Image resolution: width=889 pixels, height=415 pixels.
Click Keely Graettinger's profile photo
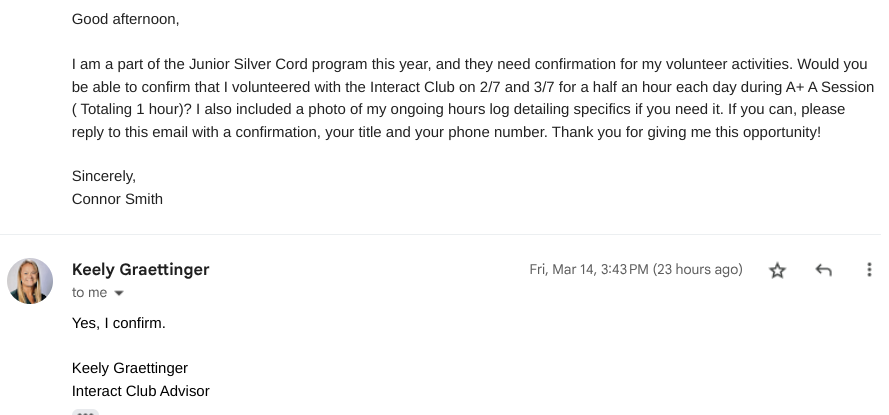30,281
